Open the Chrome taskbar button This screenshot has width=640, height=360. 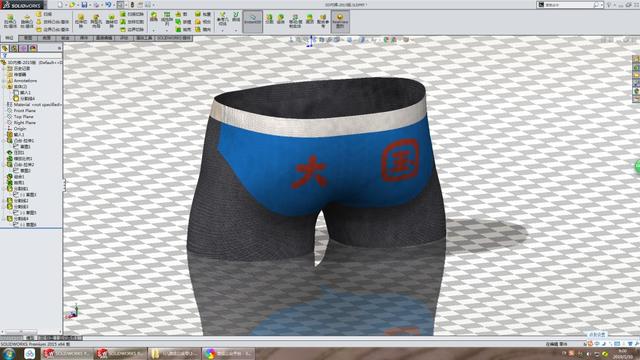229,353
